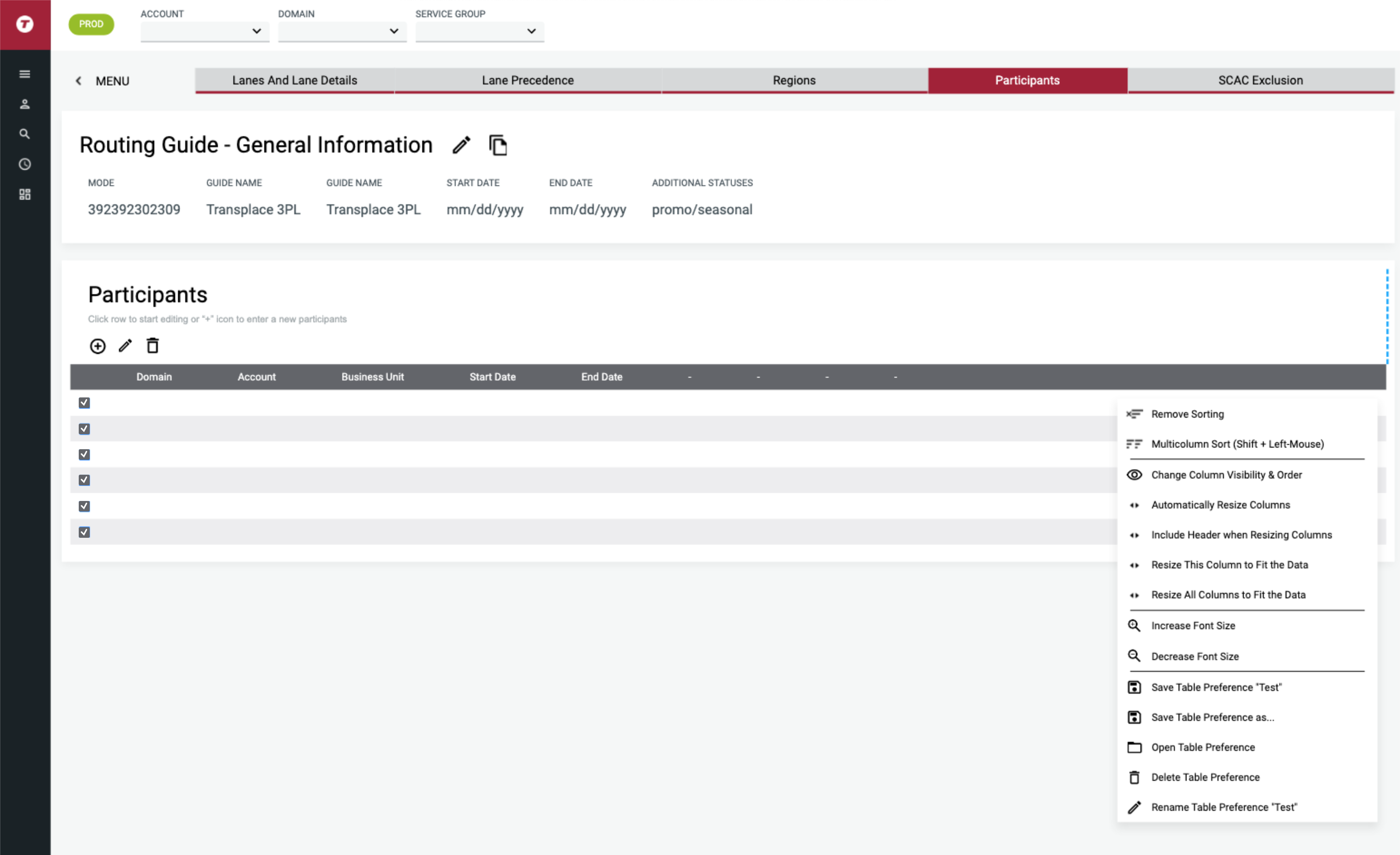Choose Save Table Preference as...

pos(1247,717)
